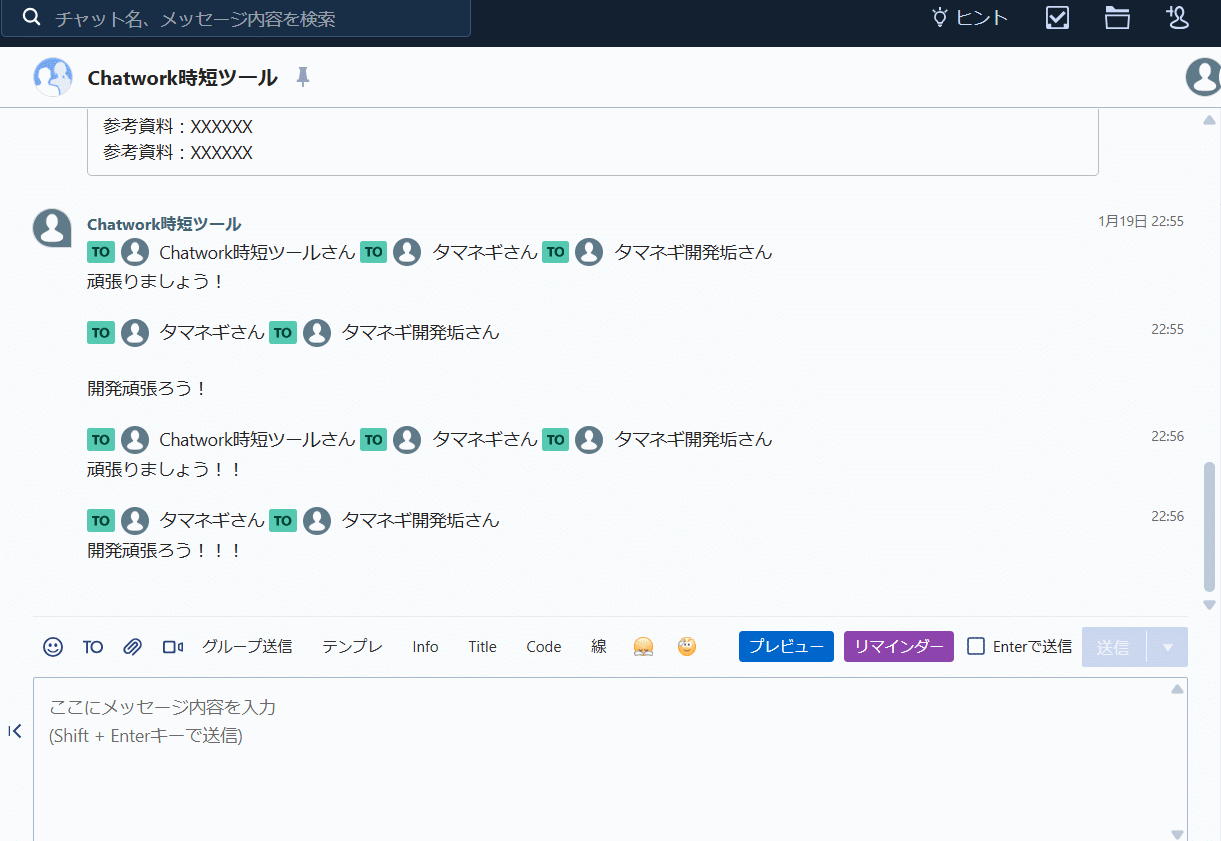
Task: Click the saluting emoji icon in toolbar
Action: pos(686,647)
